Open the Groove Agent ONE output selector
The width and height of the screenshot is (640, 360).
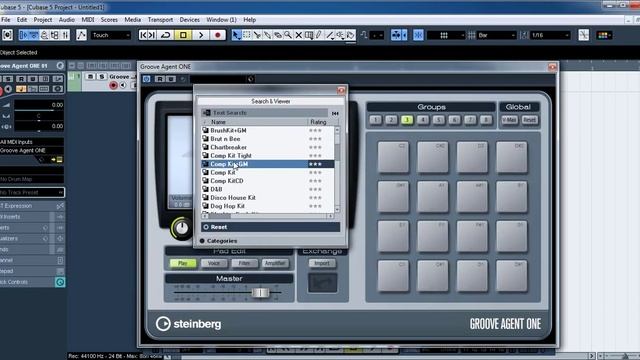[32, 151]
